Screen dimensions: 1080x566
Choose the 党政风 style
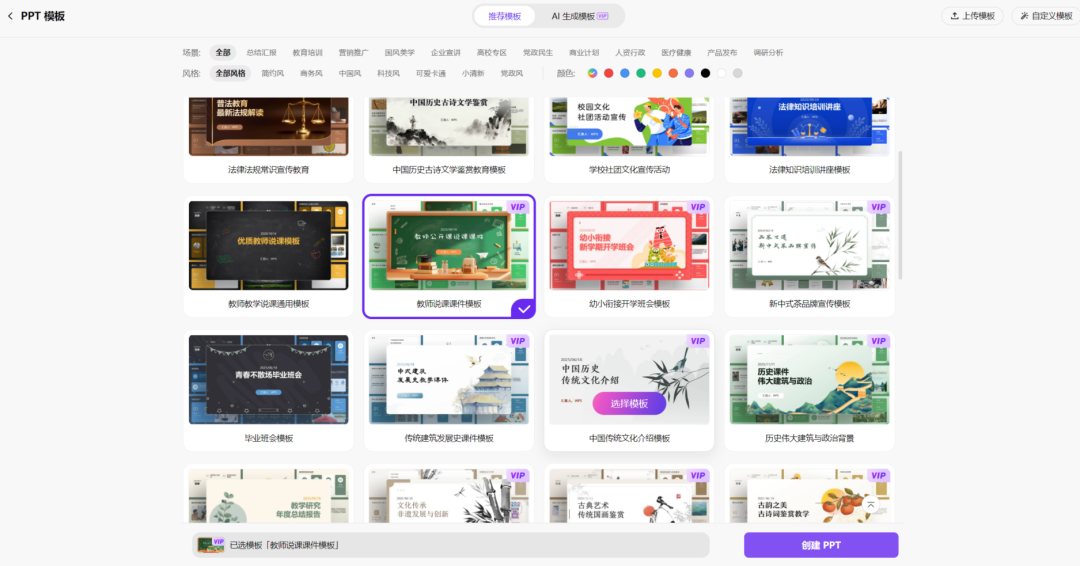tap(512, 73)
